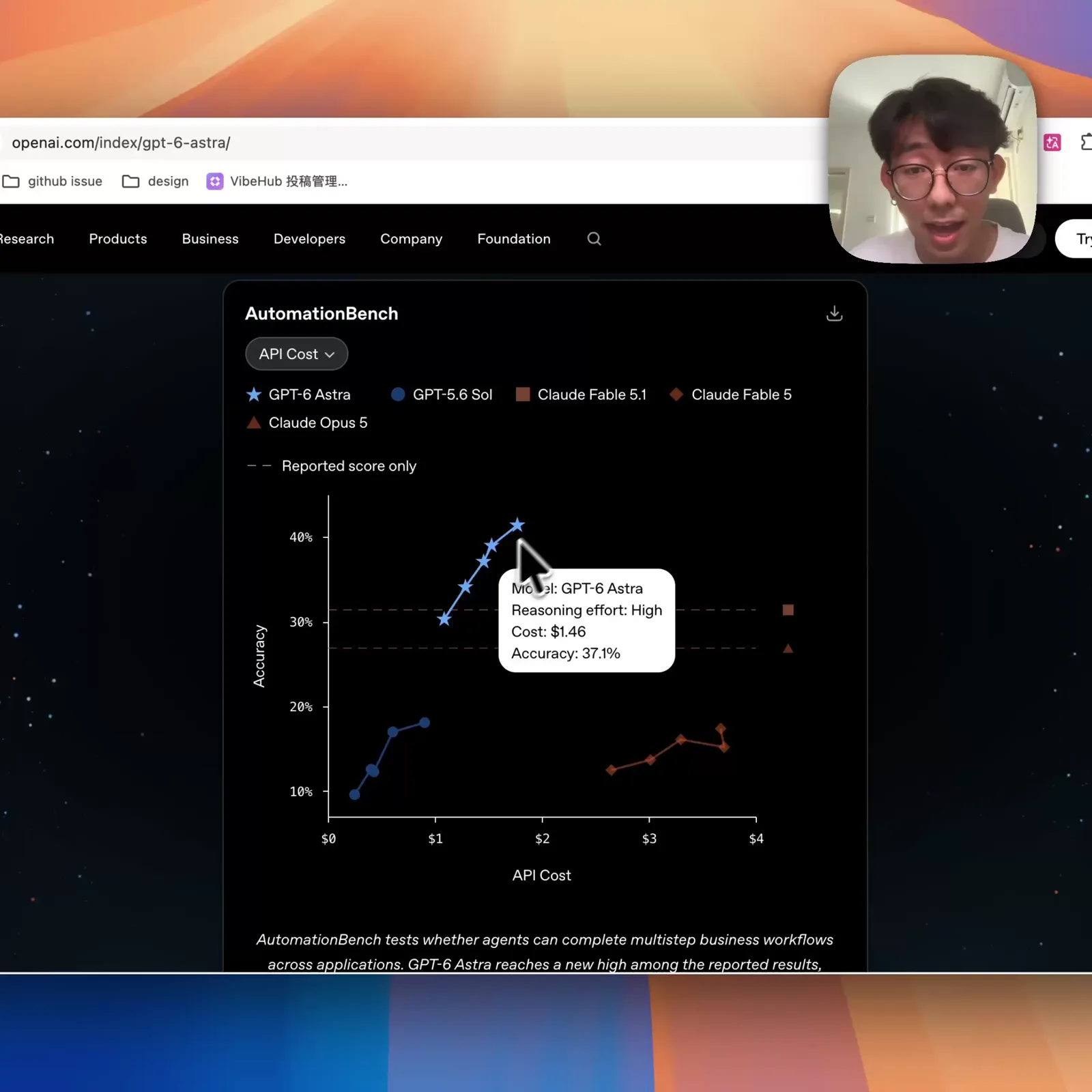The height and width of the screenshot is (1092, 1092).
Task: Click the $2 x-axis tick label
Action: (x=542, y=839)
